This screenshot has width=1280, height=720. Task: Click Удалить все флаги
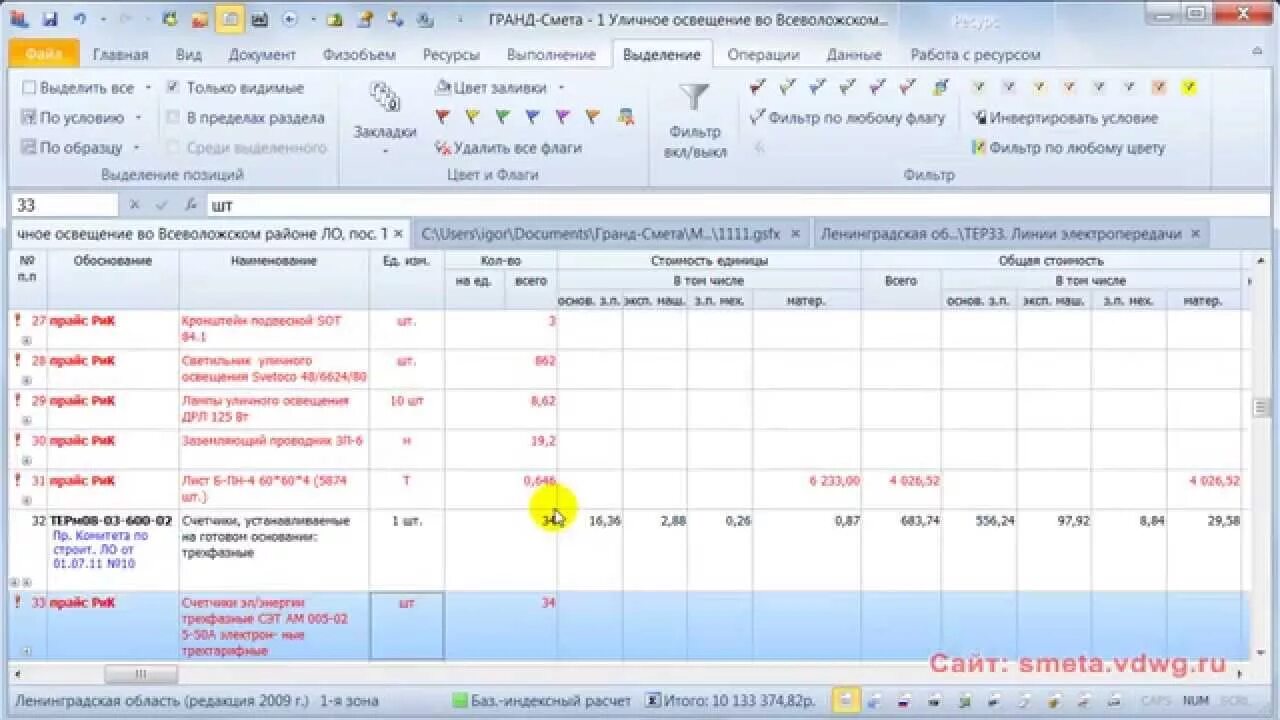click(508, 147)
